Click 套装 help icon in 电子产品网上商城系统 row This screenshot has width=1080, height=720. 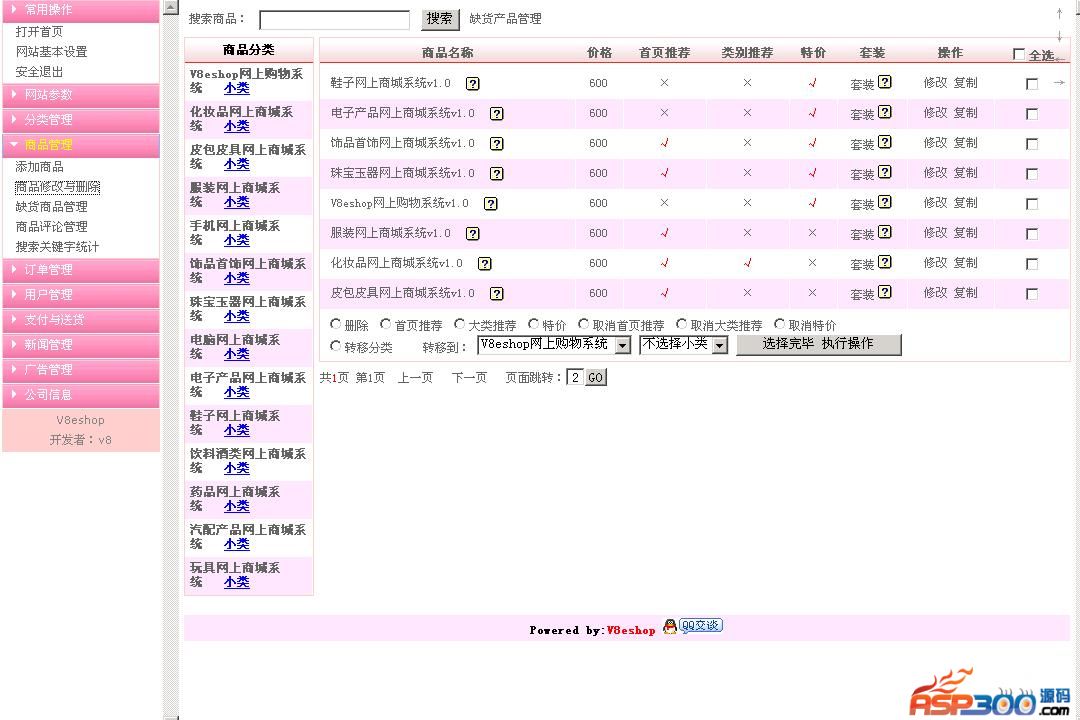(885, 112)
